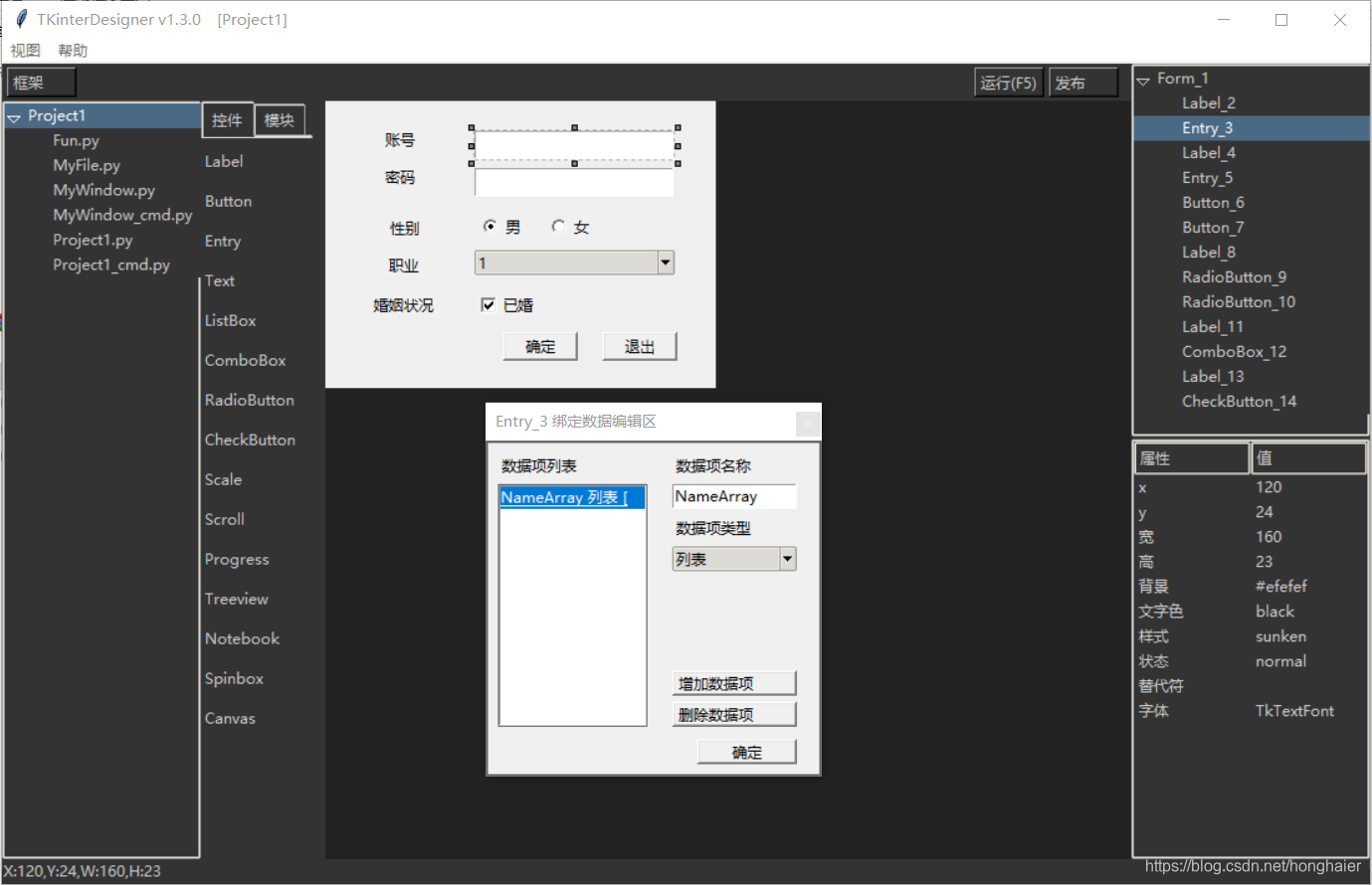Select the 男 radio button
1372x885 pixels.
point(490,227)
